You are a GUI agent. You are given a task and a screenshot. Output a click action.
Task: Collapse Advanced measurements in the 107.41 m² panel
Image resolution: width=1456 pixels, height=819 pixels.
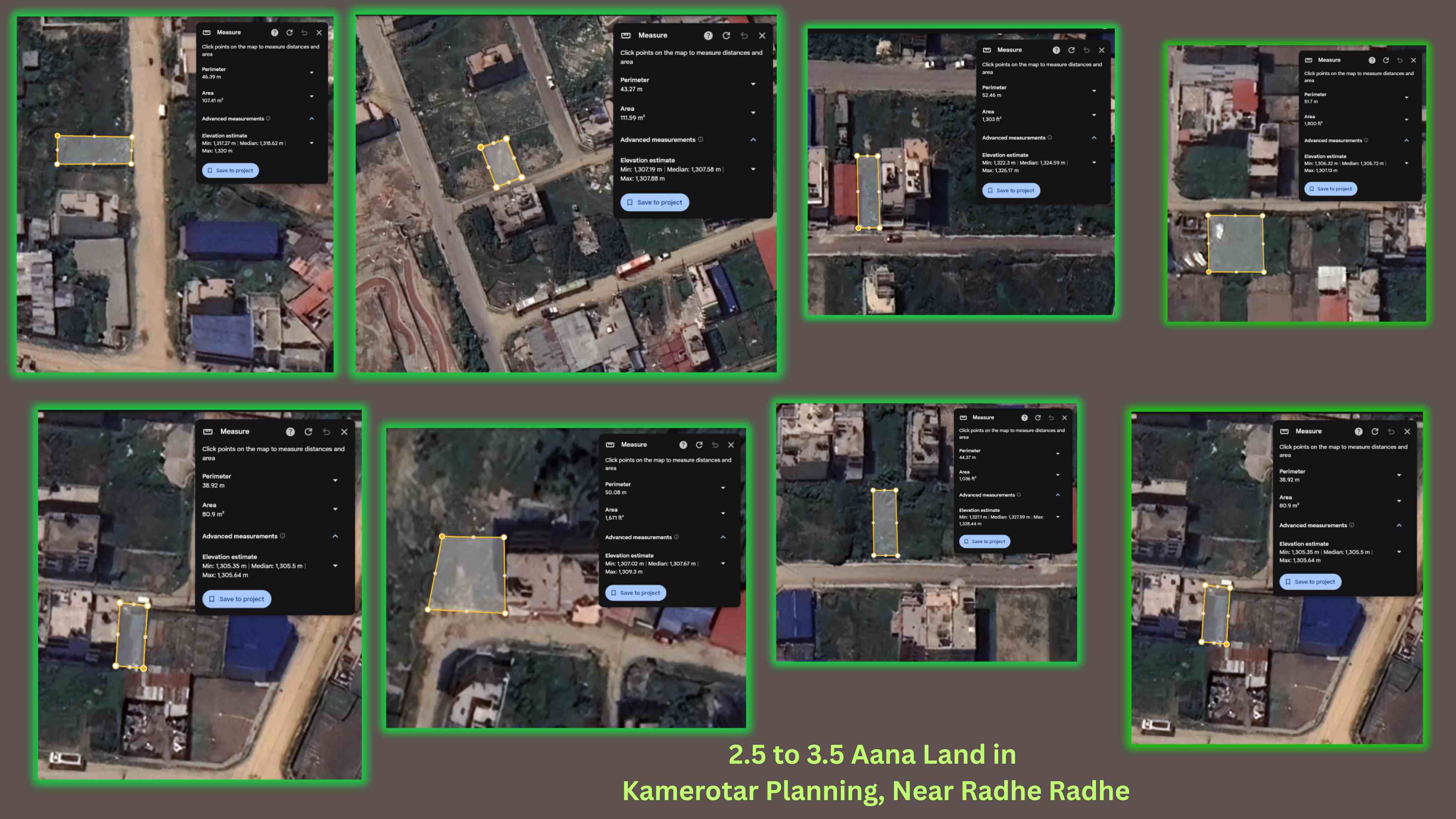(312, 119)
